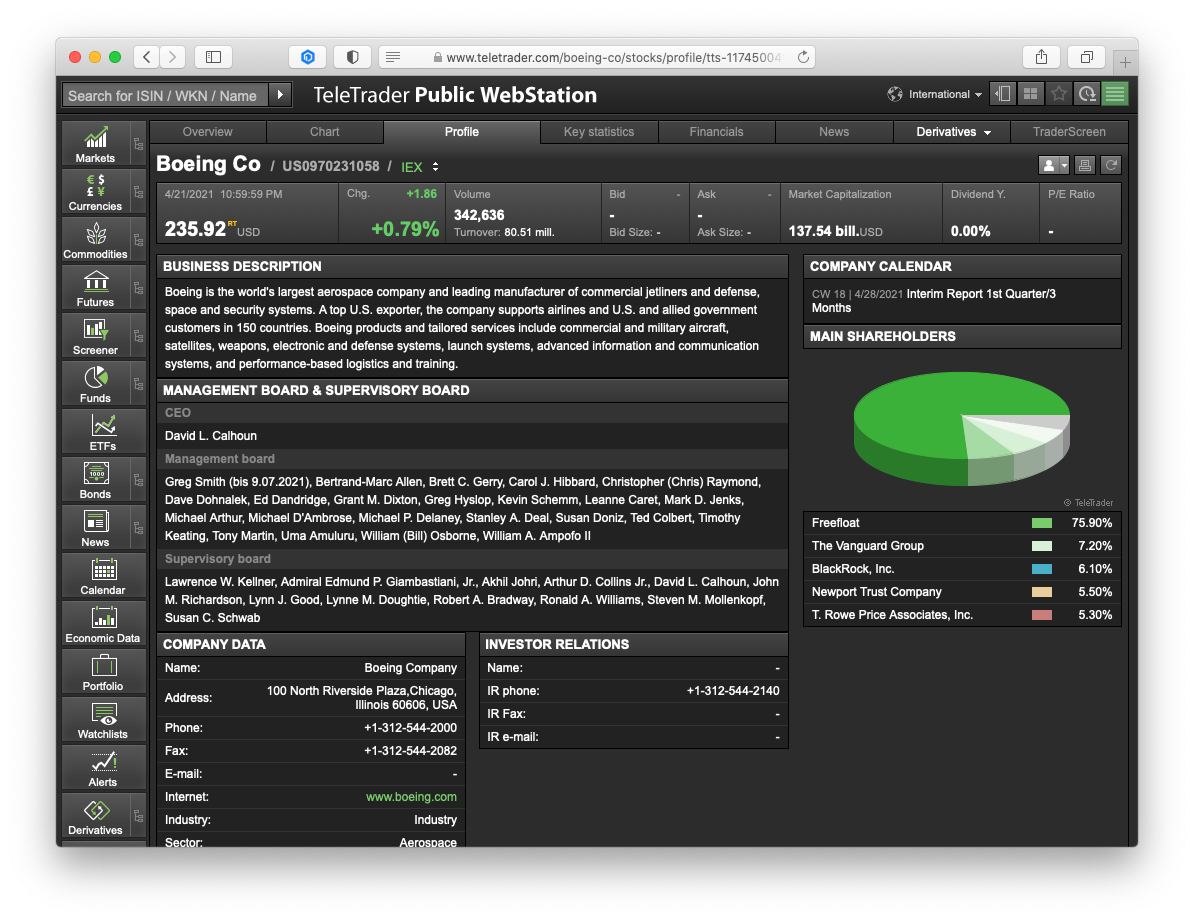Click Safari show sidebar button
Viewport: 1194px width, 921px height.
pyautogui.click(x=213, y=57)
